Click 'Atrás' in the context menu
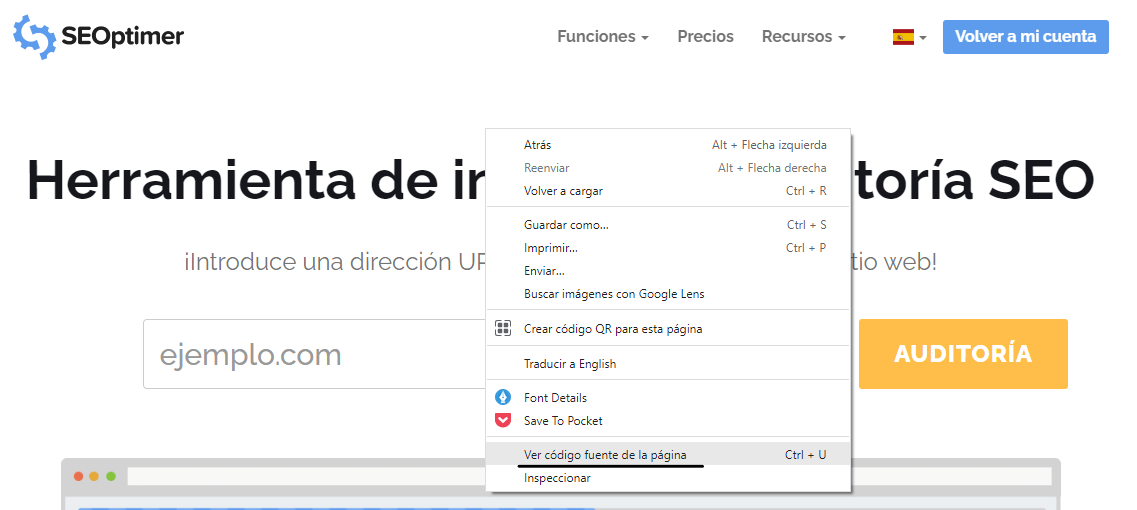 point(537,145)
